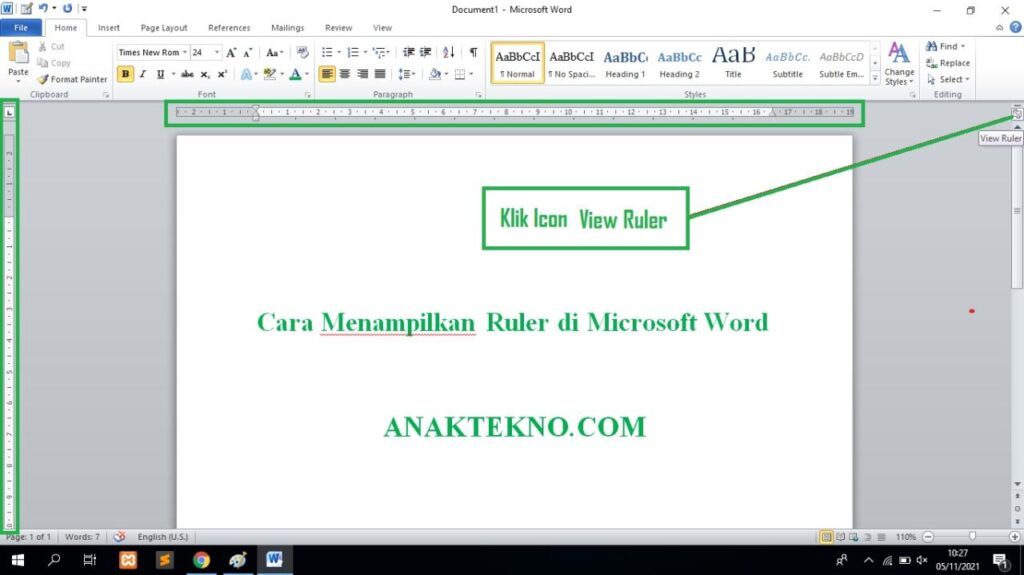Apply the Heading 1 style

point(625,63)
